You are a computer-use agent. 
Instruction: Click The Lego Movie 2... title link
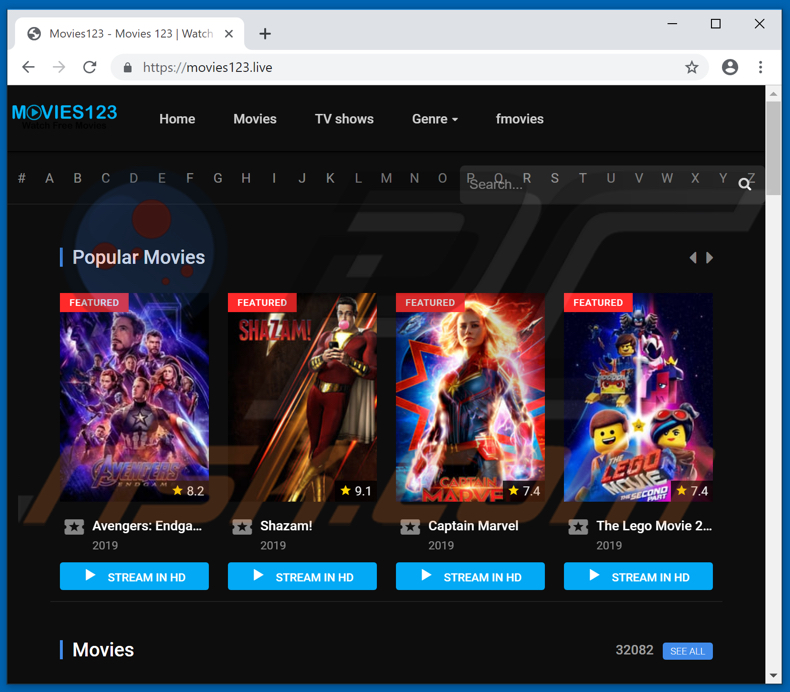(x=654, y=526)
